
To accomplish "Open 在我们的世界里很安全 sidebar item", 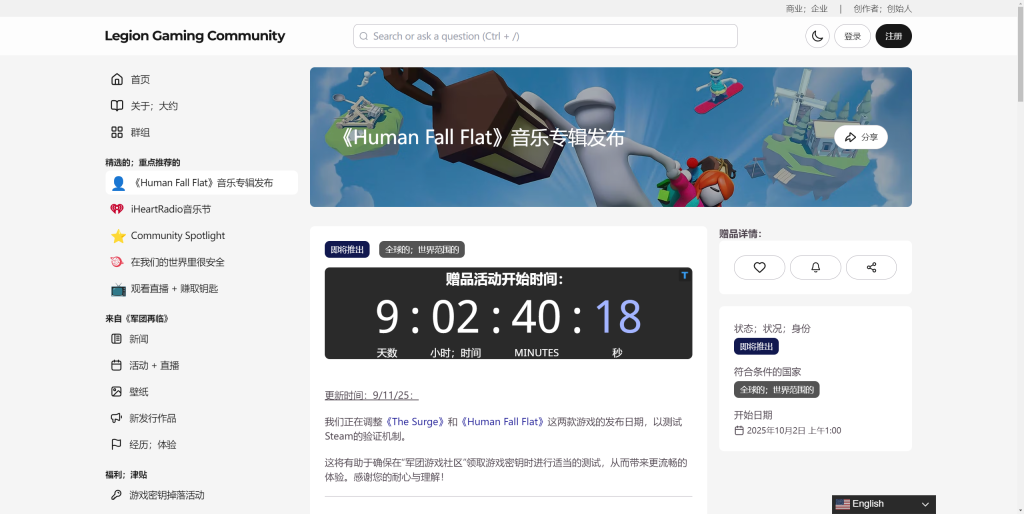I will coord(178,262).
